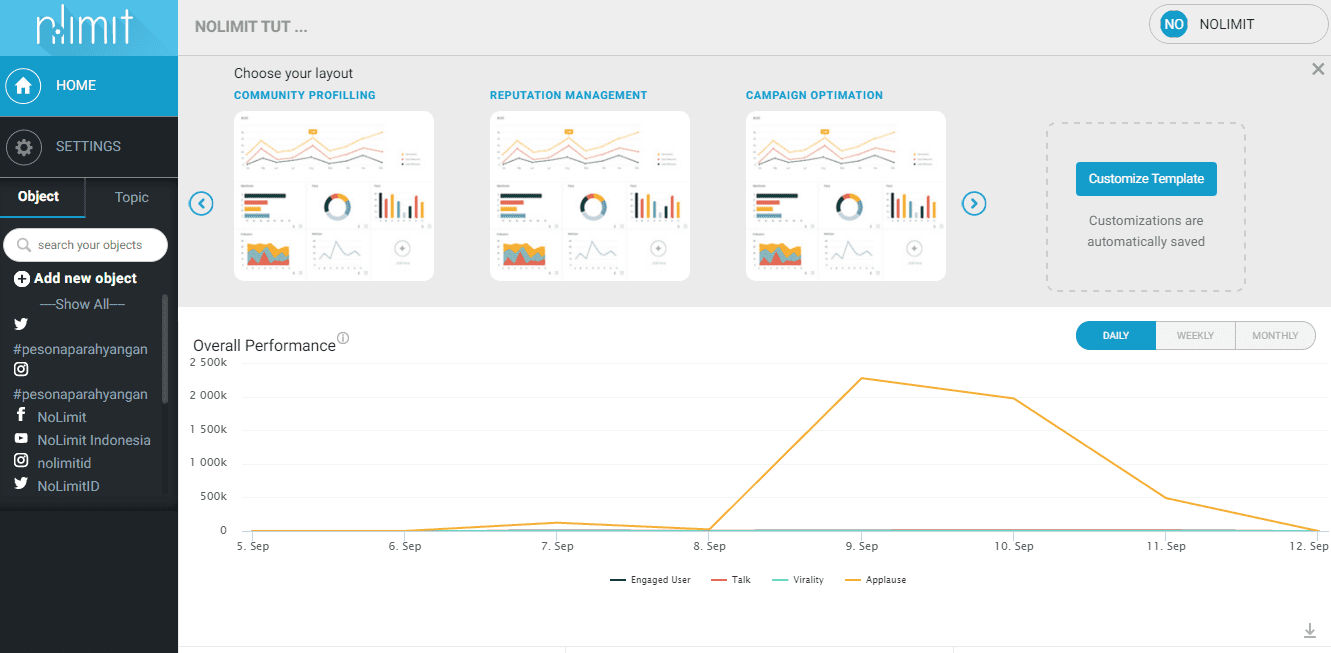
Task: Select the NoLimit Facebook object
Action: tap(62, 417)
